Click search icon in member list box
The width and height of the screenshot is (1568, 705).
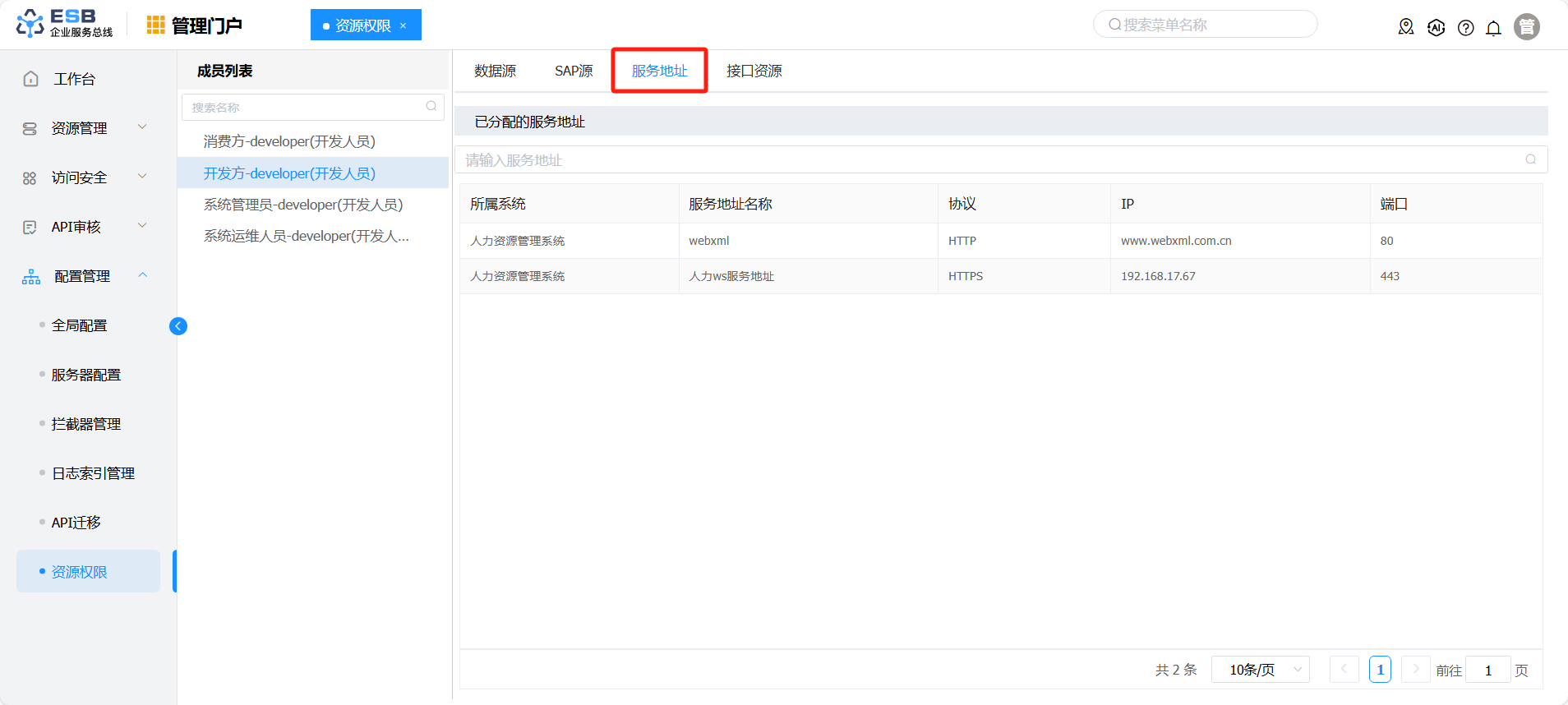pyautogui.click(x=431, y=107)
